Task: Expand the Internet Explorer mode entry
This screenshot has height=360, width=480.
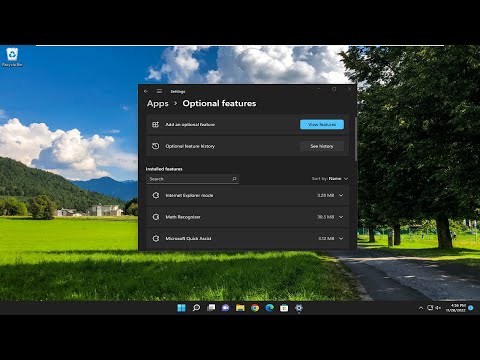Action: coord(341,195)
